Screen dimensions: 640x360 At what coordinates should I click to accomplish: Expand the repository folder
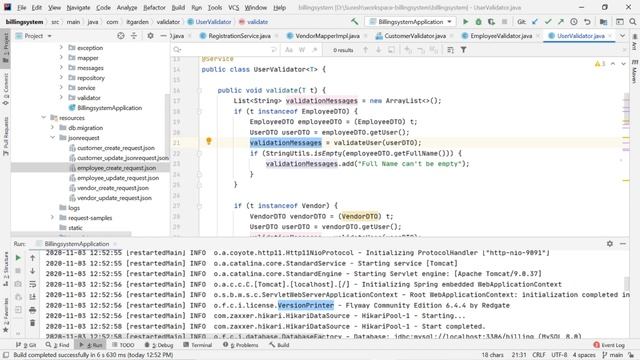[x=61, y=78]
